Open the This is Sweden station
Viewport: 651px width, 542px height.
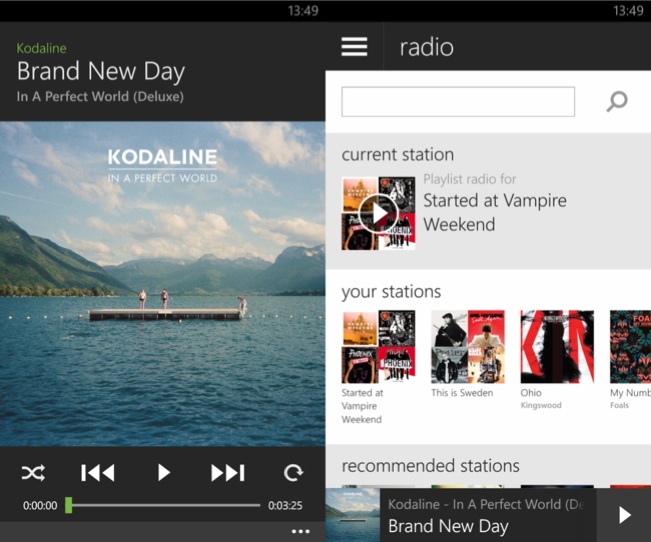(x=467, y=354)
